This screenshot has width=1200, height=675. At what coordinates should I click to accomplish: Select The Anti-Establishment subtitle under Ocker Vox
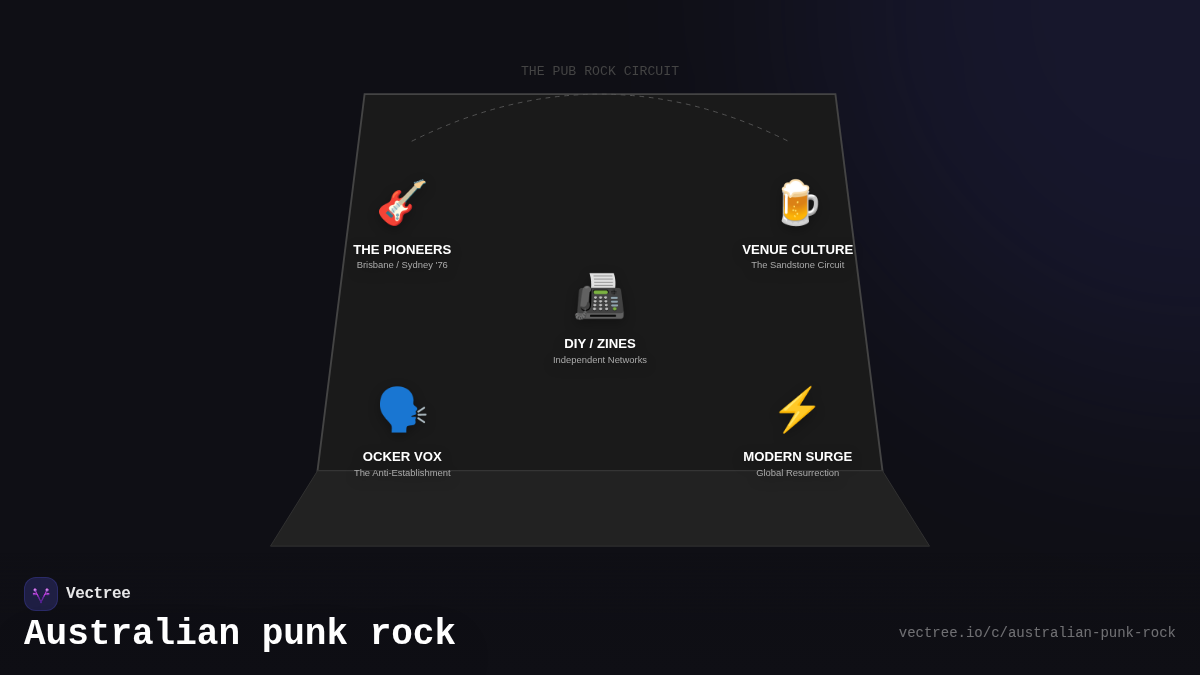402,472
